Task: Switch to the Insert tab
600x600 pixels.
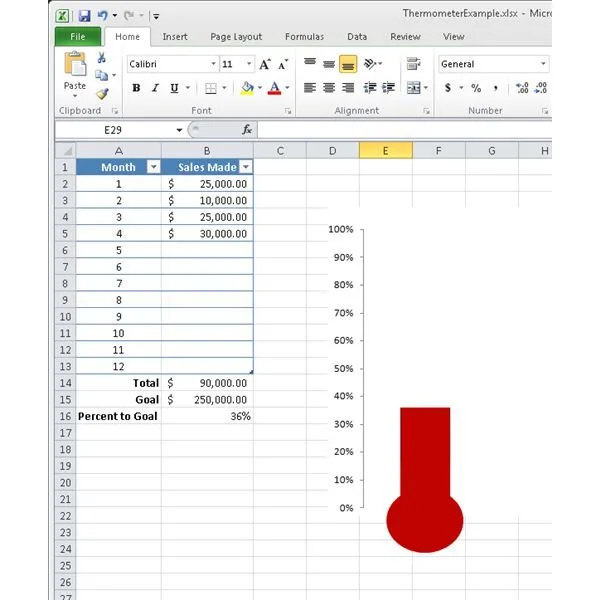Action: pos(175,37)
